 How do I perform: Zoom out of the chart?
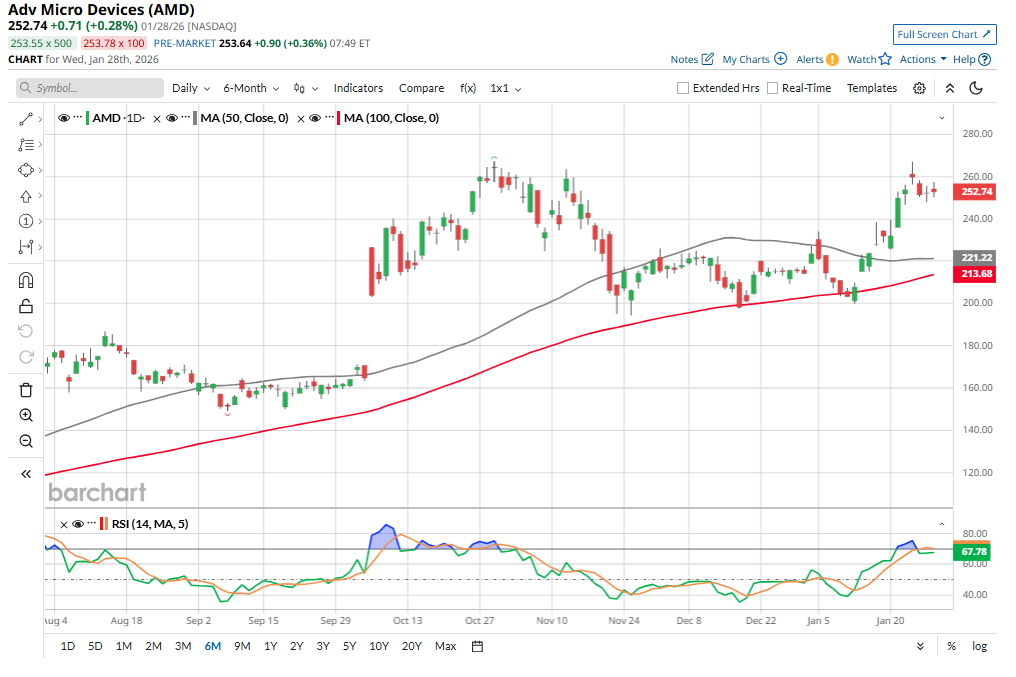26,441
